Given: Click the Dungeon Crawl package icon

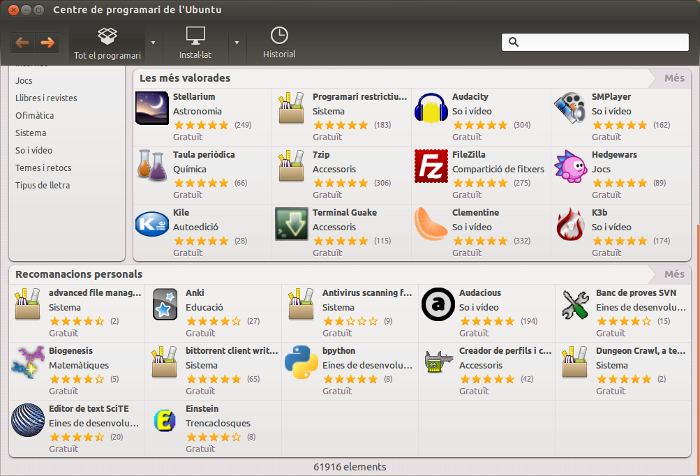Looking at the screenshot, I should click(x=575, y=362).
